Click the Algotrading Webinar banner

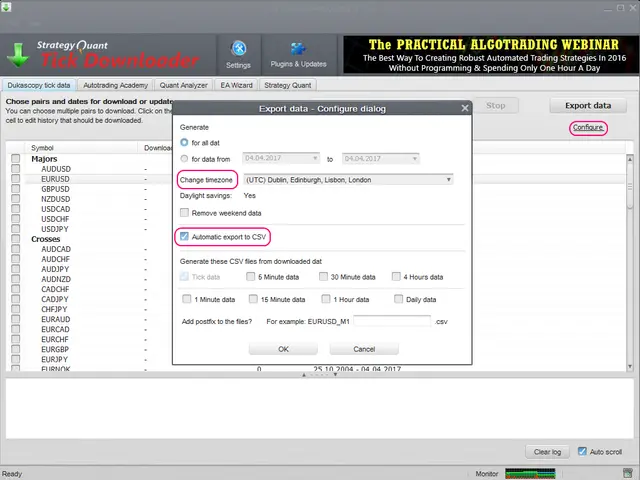[x=491, y=55]
